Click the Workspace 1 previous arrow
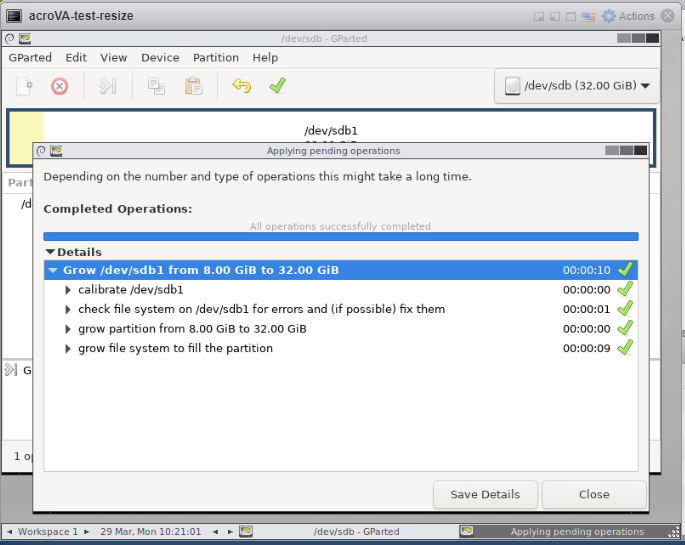Image resolution: width=685 pixels, height=545 pixels. coord(10,532)
